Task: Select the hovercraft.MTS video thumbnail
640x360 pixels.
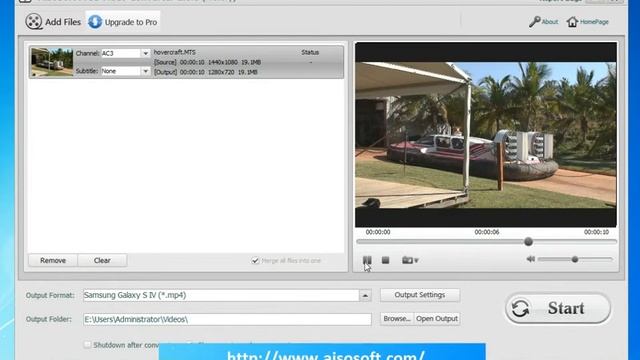Action: pyautogui.click(x=52, y=62)
